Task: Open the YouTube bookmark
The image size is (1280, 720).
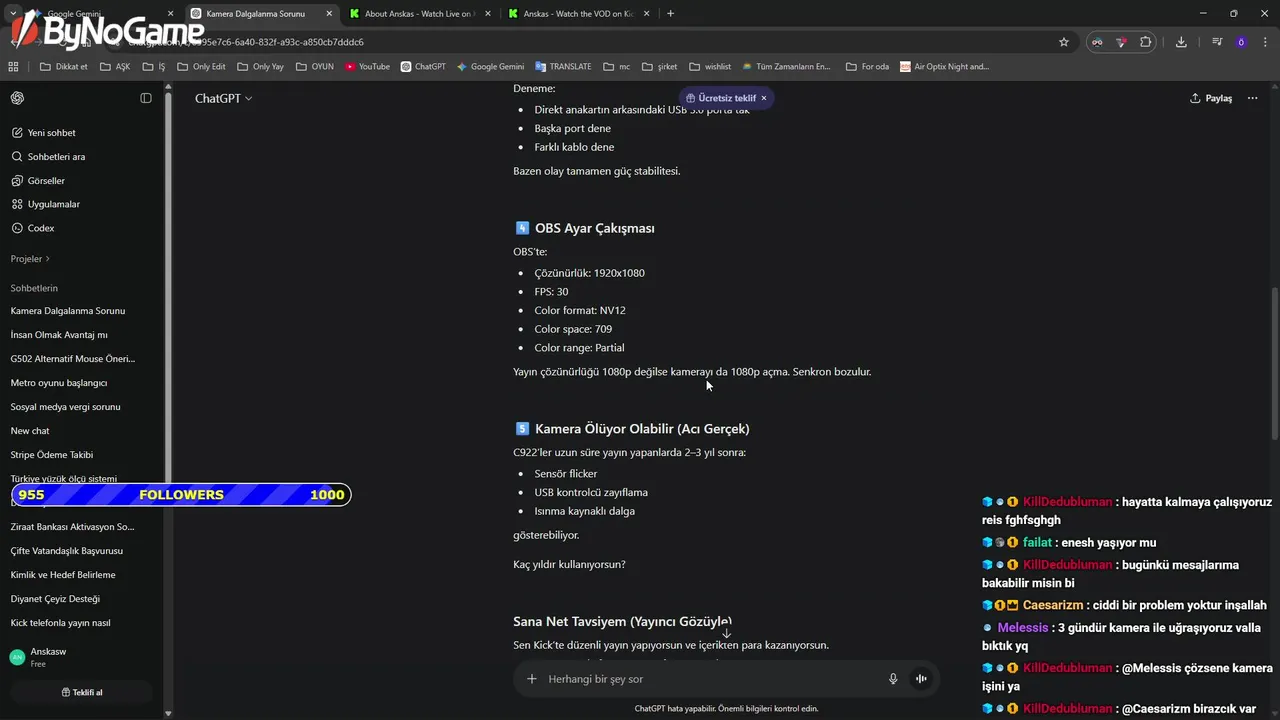Action: [x=367, y=67]
